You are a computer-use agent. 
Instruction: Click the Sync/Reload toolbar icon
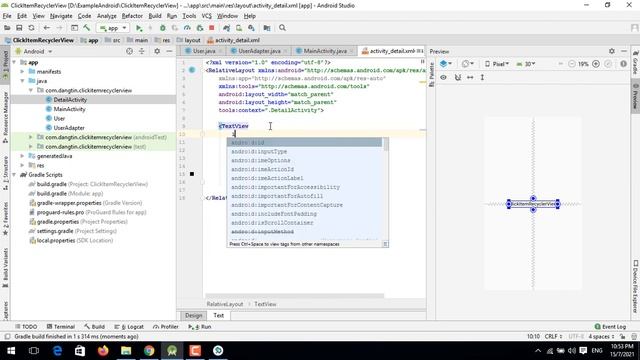click(31, 28)
